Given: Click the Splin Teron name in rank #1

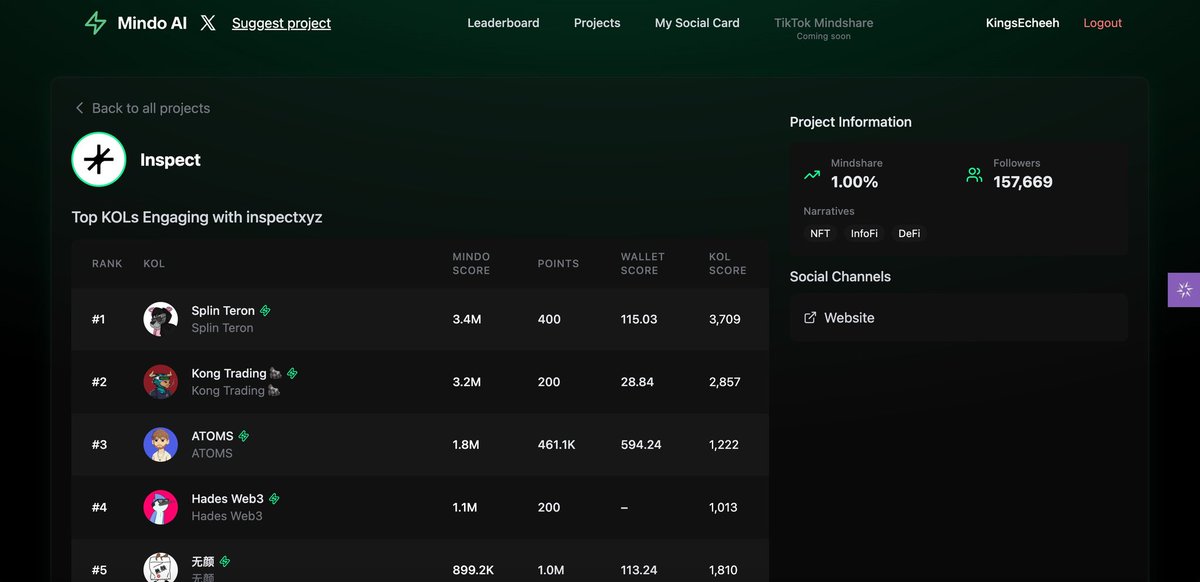Looking at the screenshot, I should pos(223,311).
